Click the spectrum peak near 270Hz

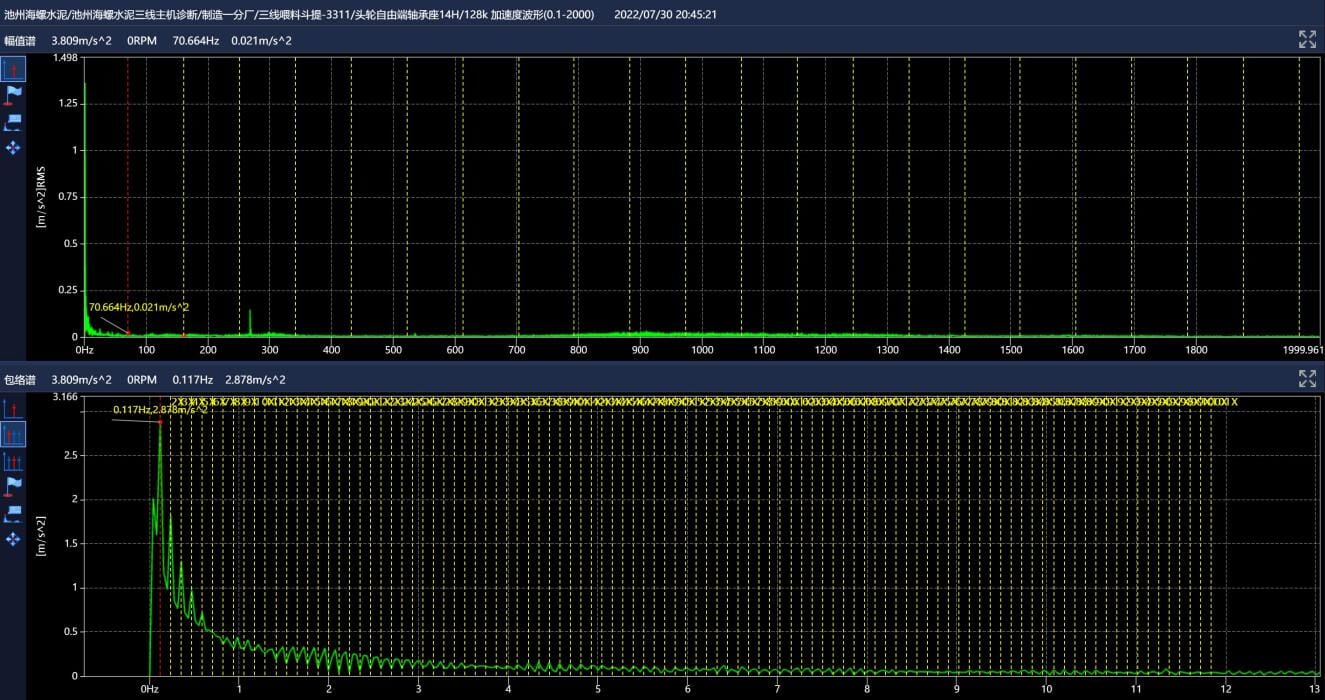click(x=250, y=318)
